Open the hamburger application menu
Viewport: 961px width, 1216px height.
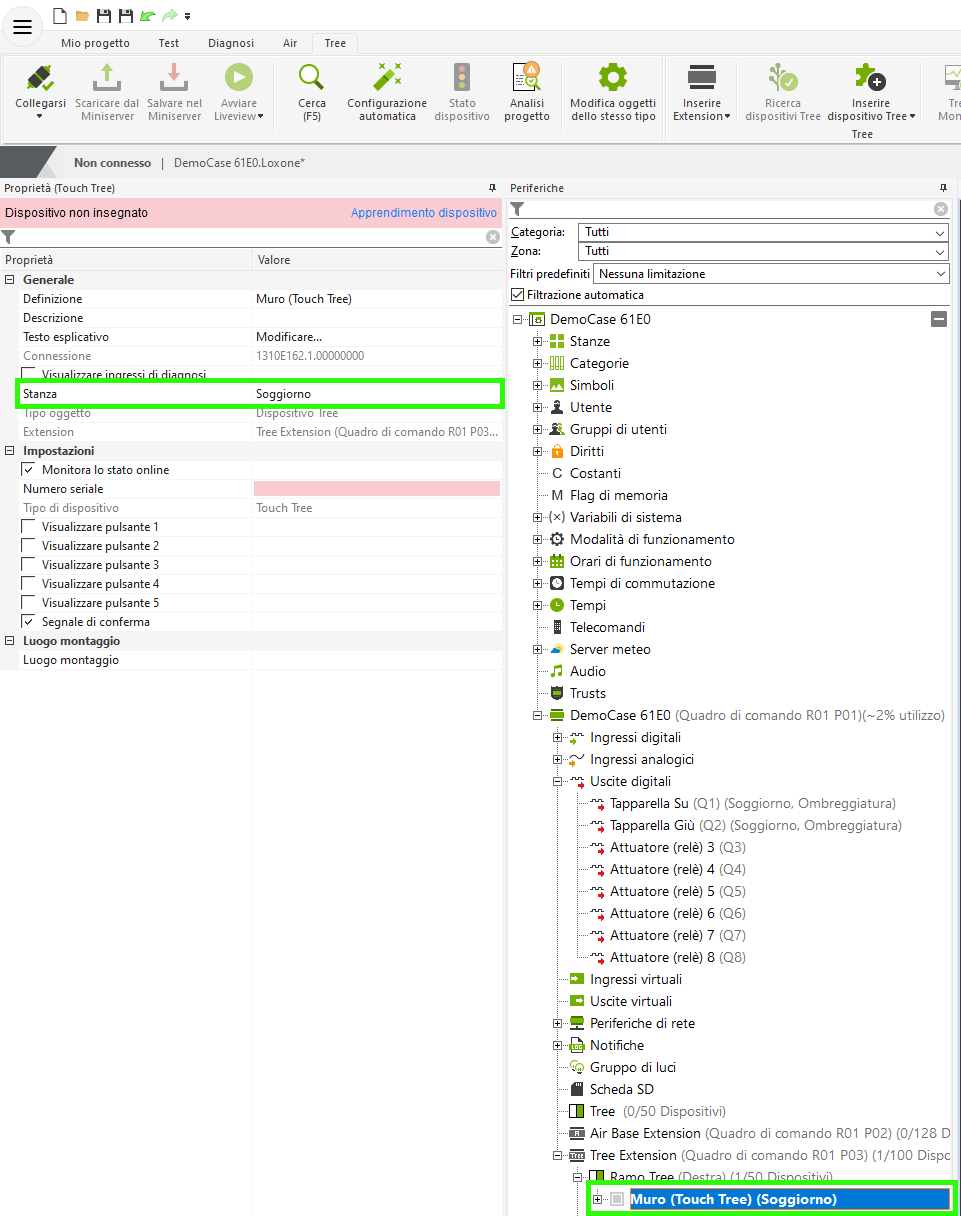click(x=22, y=27)
